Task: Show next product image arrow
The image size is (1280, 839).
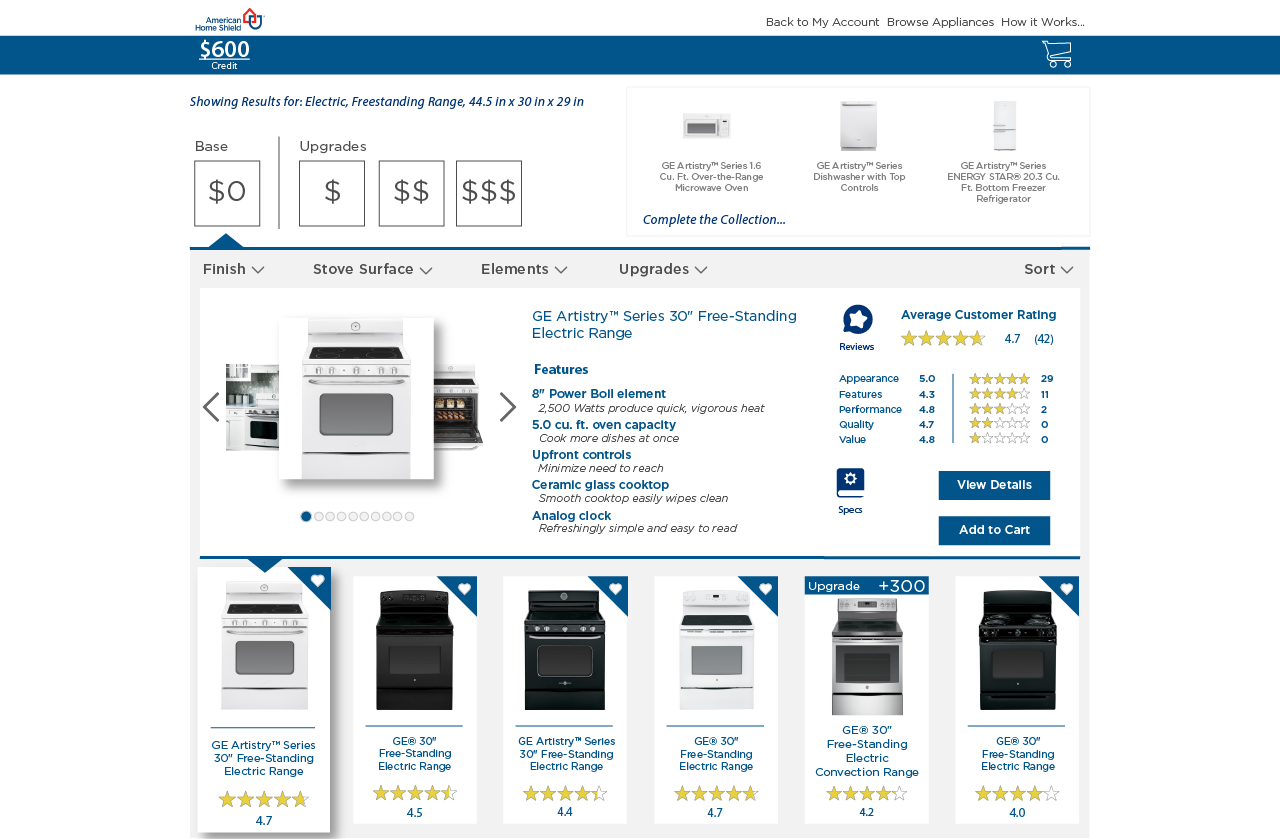Action: pos(508,407)
